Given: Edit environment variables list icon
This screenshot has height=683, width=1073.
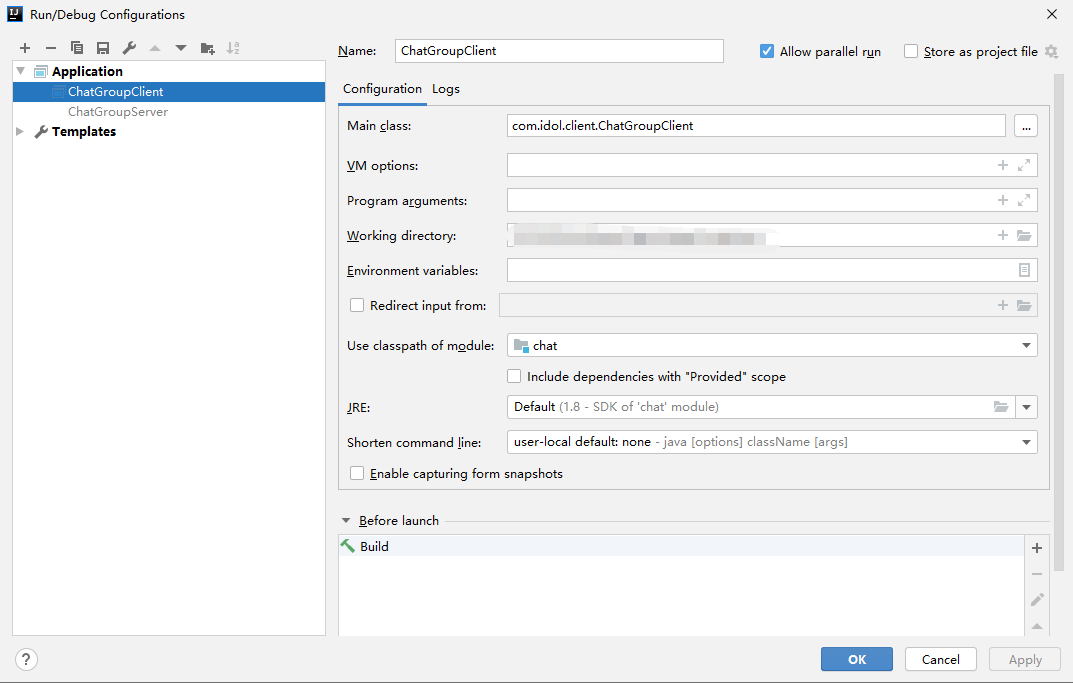Looking at the screenshot, I should [x=1024, y=270].
